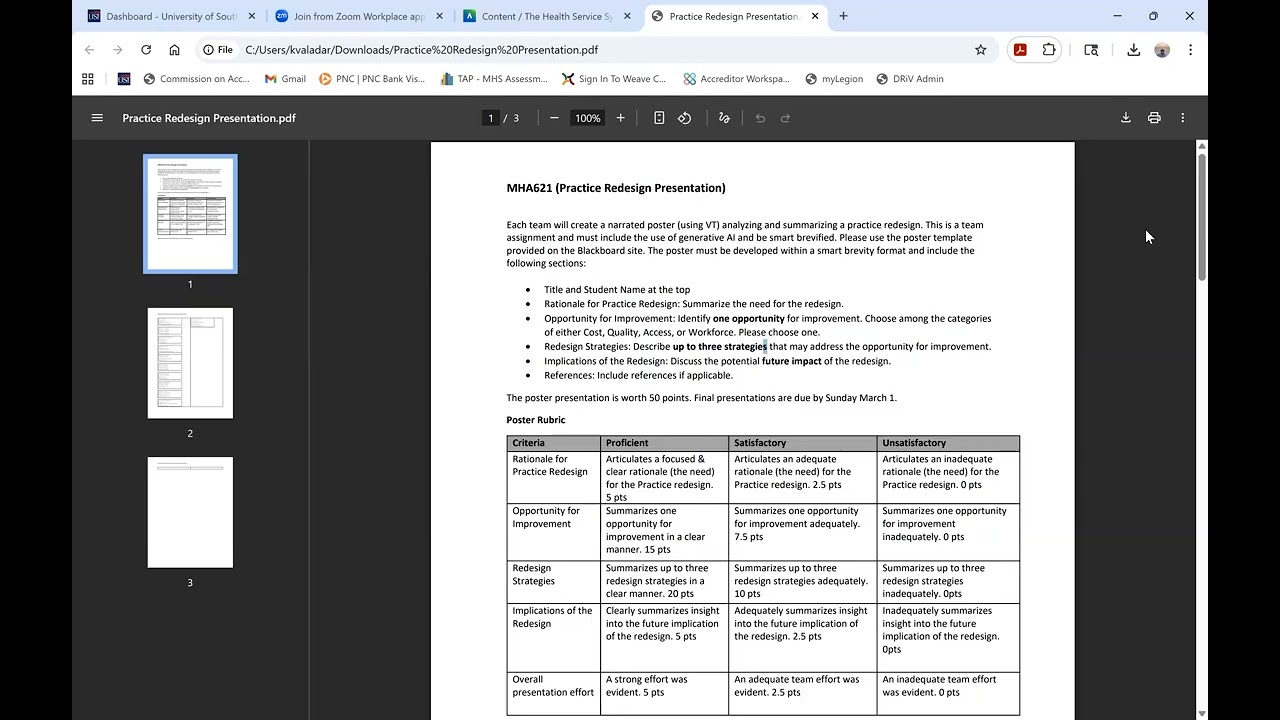Open the TAP - MHS Assessm... bookmark
Viewport: 1280px width, 720px height.
point(494,79)
